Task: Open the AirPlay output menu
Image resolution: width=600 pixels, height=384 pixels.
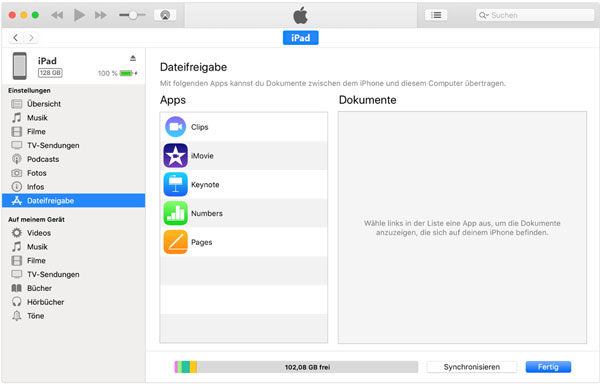Action: click(165, 15)
